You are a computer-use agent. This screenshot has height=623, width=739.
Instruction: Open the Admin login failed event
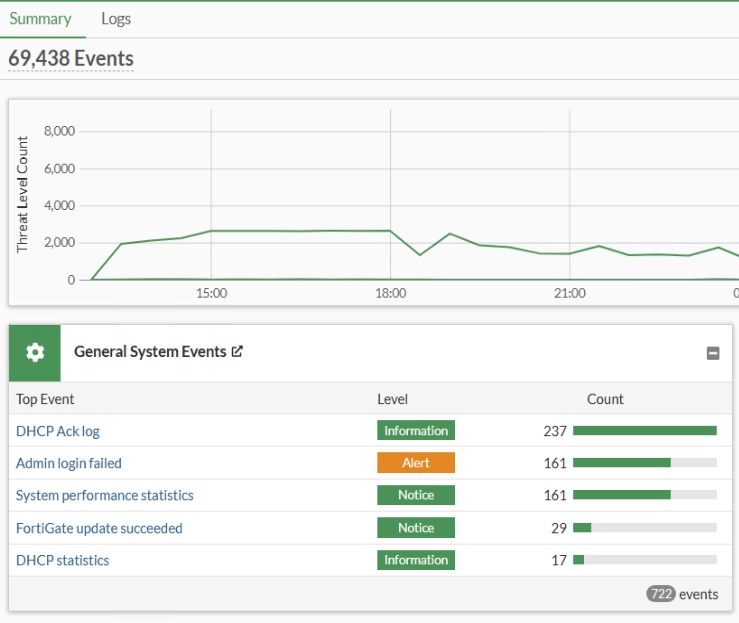point(69,463)
